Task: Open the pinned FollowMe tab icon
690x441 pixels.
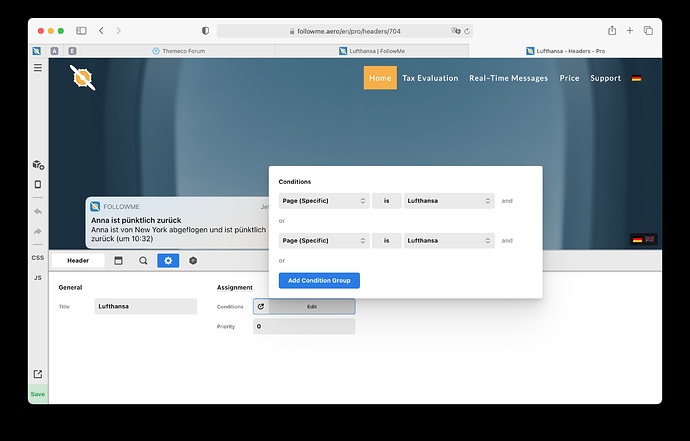Action: tap(37, 51)
